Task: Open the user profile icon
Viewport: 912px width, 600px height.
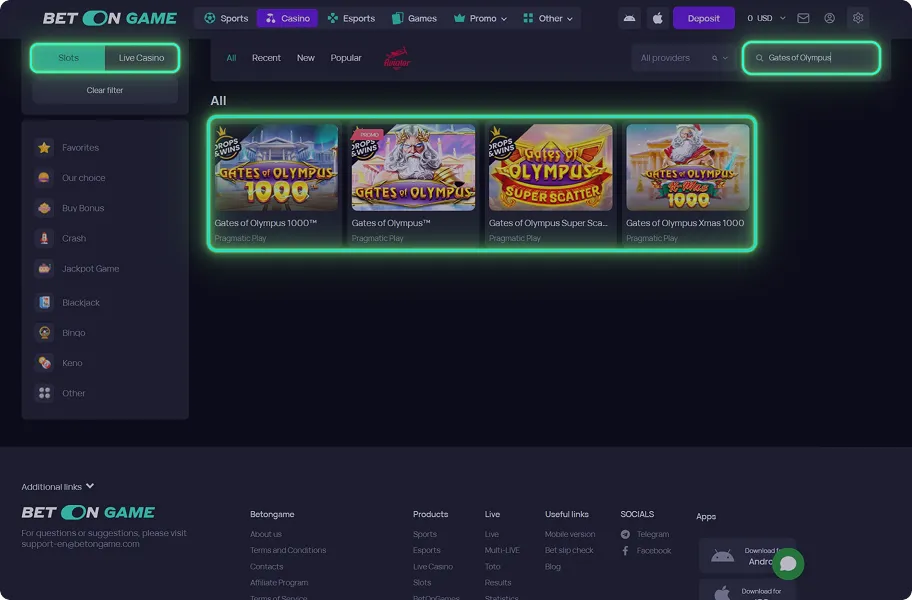Action: click(829, 18)
